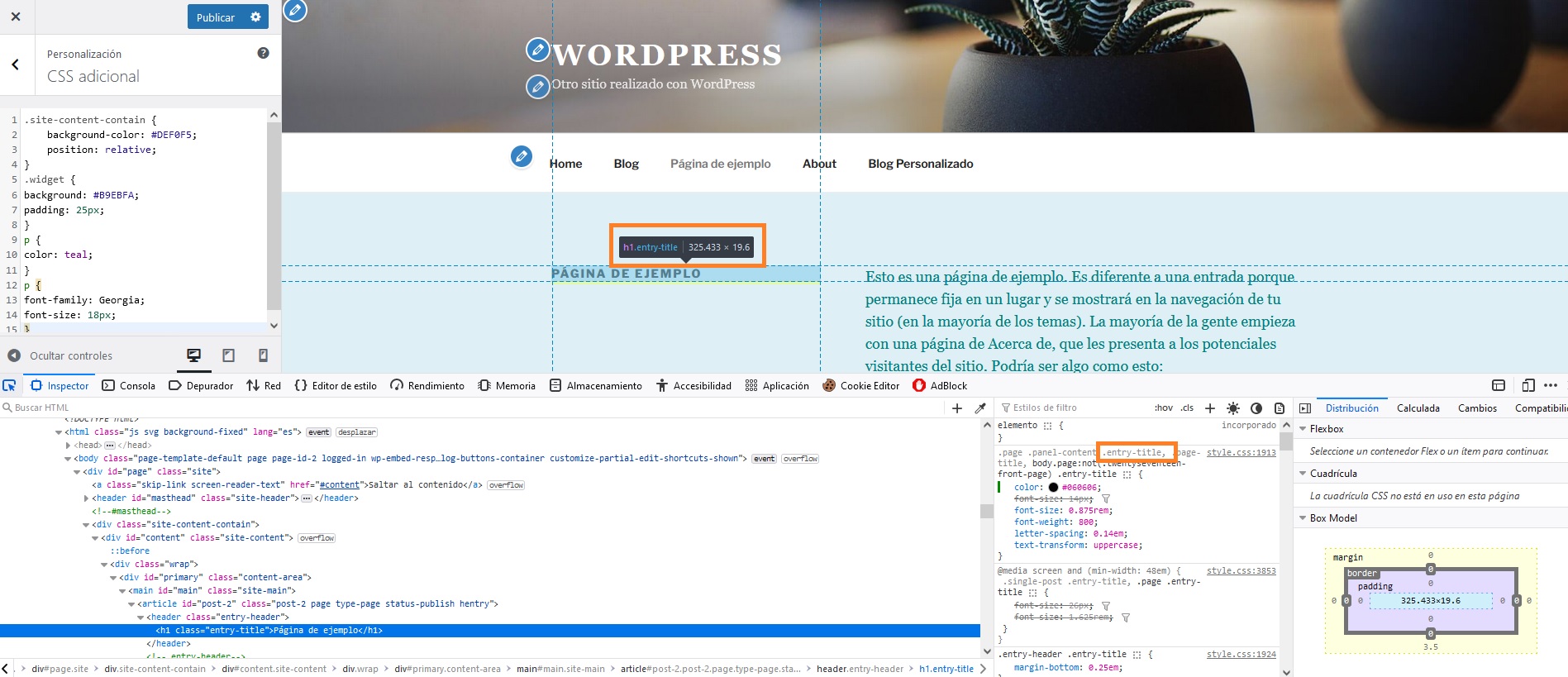Toggle the .cls classes panel

pos(1187,408)
